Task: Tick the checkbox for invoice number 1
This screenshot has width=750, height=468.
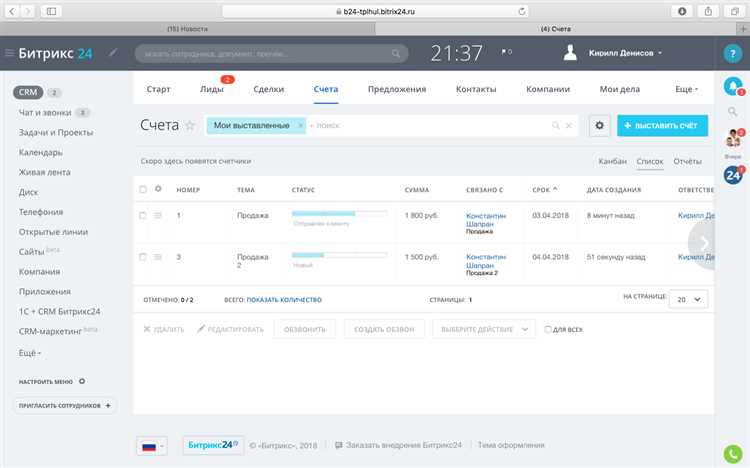Action: coord(143,216)
